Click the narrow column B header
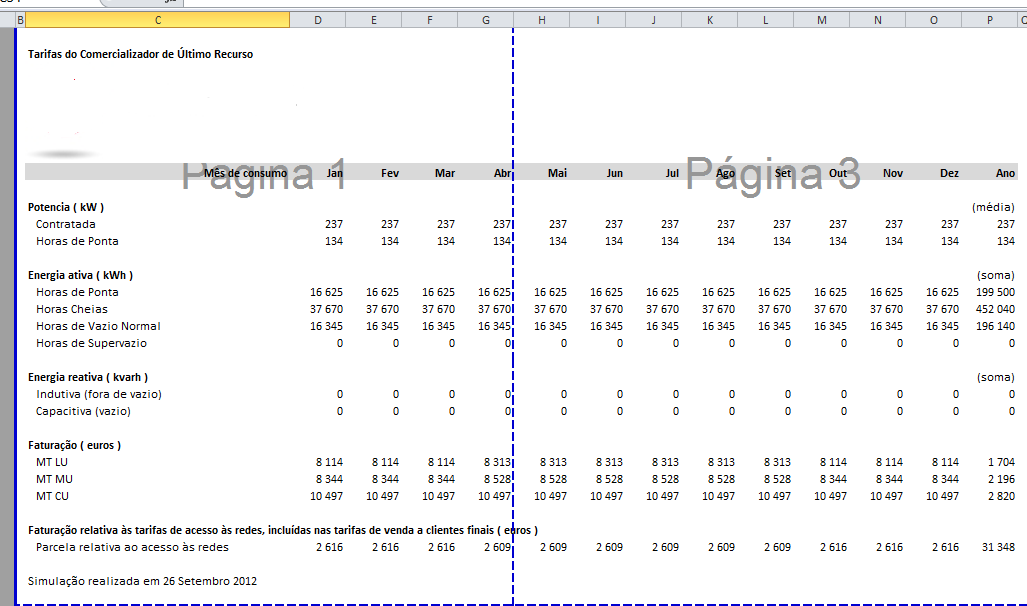The width and height of the screenshot is (1027, 606). [x=21, y=19]
